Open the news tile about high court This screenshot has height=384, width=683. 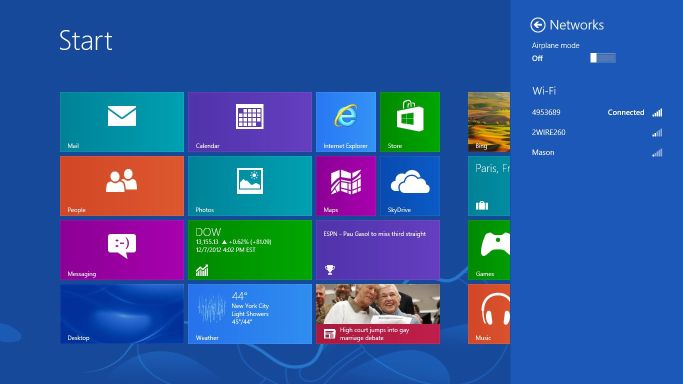[378, 314]
